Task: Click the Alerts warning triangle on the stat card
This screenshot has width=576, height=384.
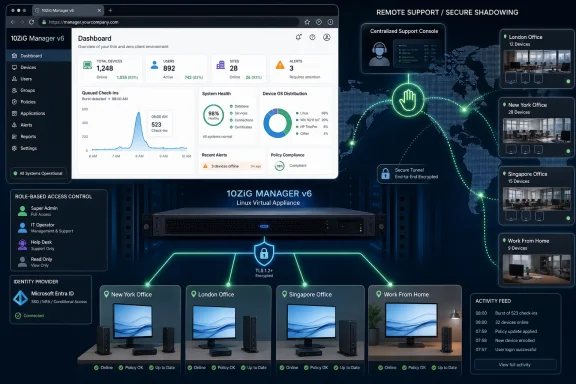Action: (x=280, y=65)
